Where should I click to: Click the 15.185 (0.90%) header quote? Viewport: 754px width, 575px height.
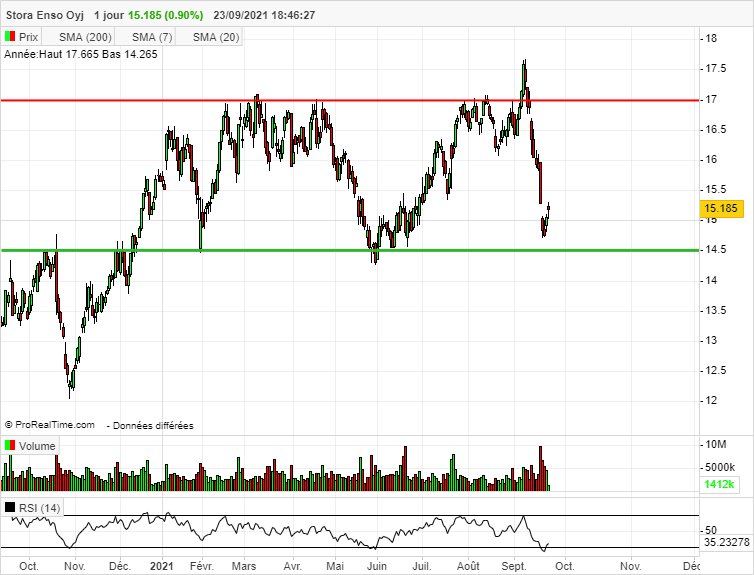[x=165, y=15]
